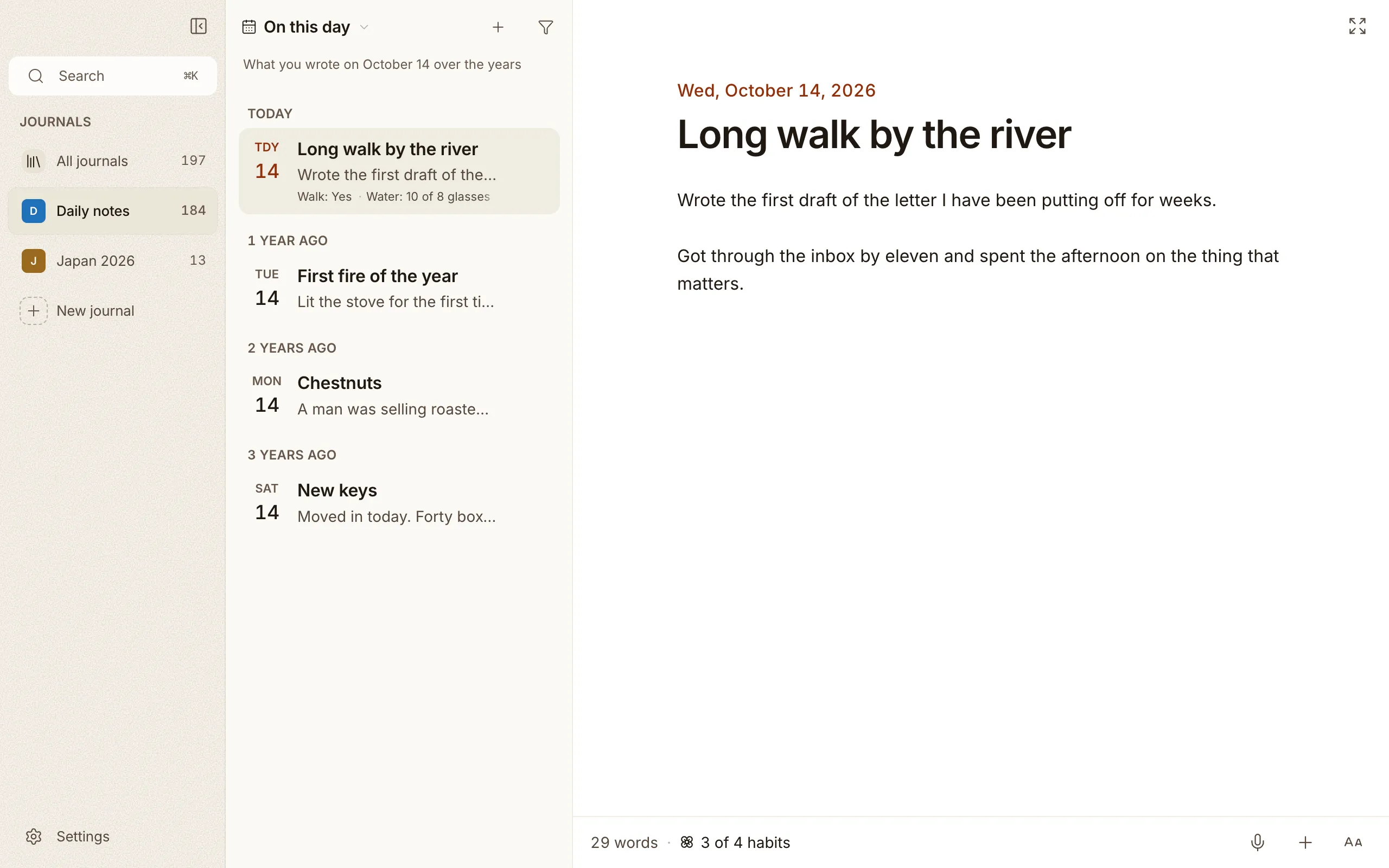The height and width of the screenshot is (868, 1389).
Task: Add a new entry from the list header plus
Action: 498,27
